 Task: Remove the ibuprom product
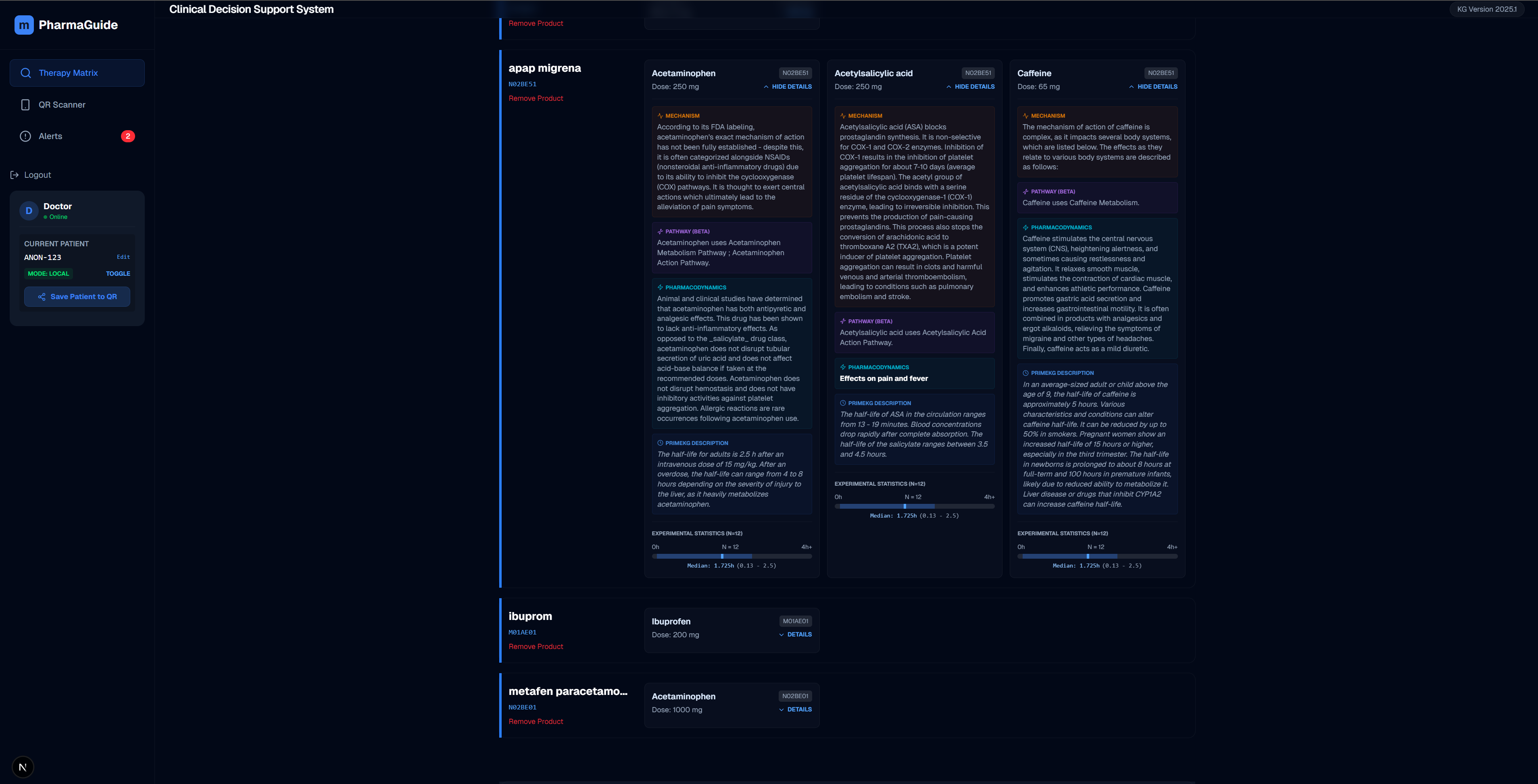(536, 646)
